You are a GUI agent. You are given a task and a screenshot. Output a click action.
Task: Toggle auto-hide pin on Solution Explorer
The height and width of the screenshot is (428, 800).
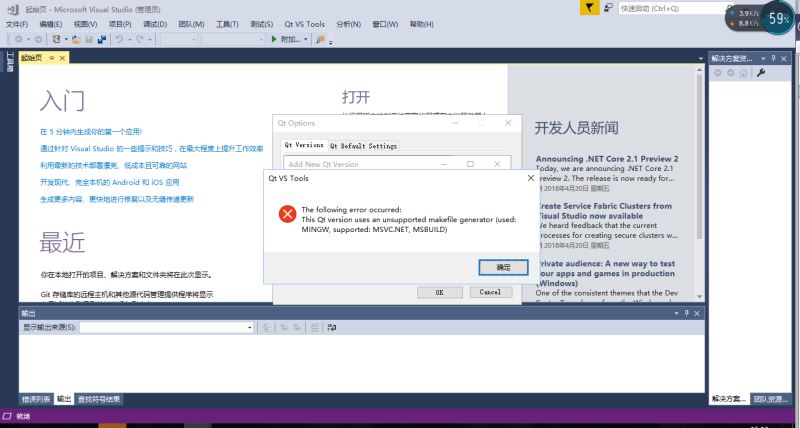(x=773, y=59)
